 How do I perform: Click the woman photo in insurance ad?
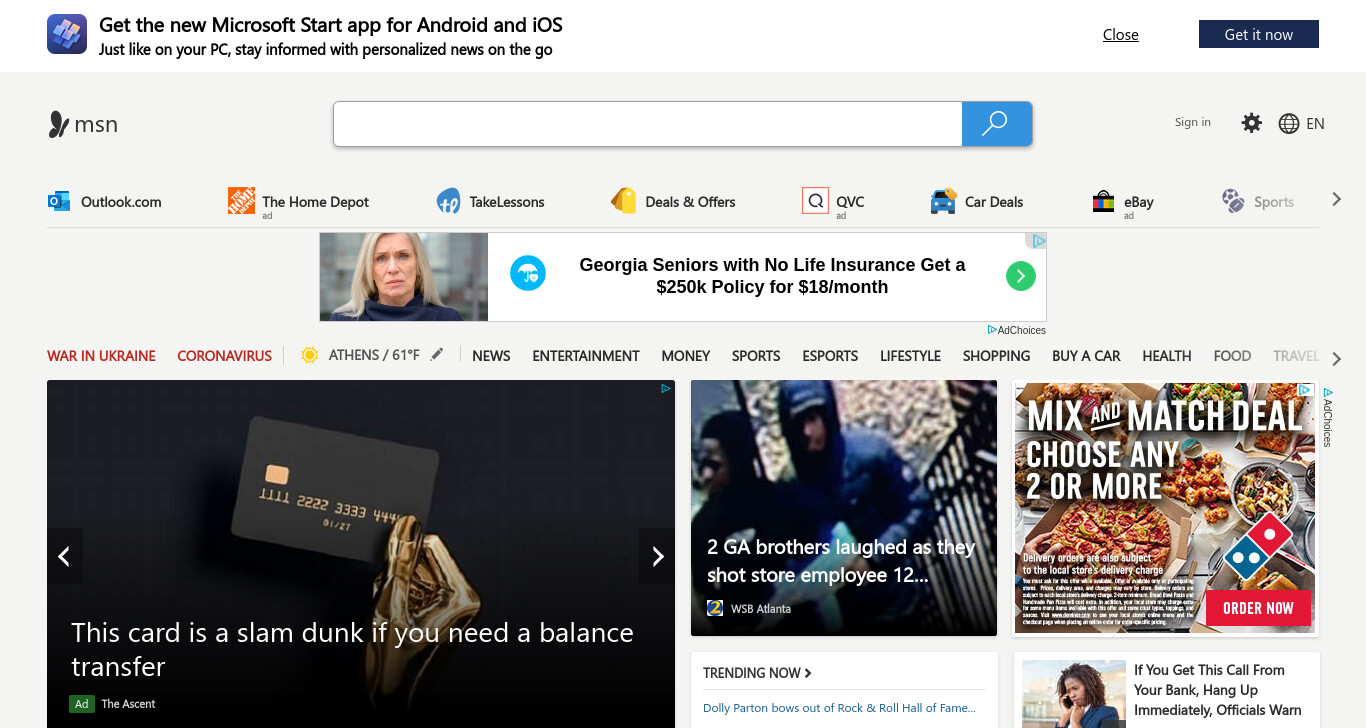click(404, 277)
